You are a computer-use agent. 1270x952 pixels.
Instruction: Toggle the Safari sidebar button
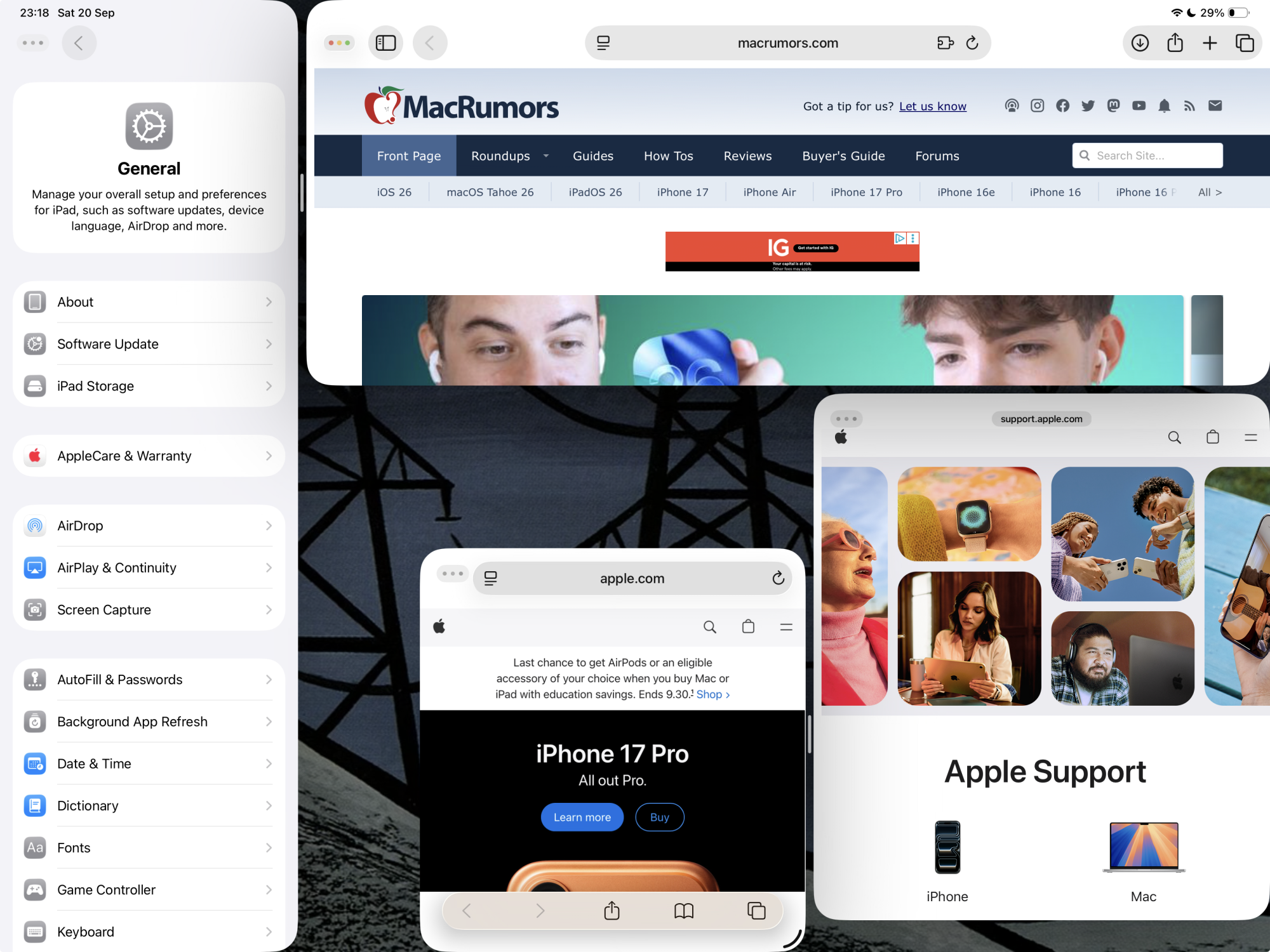point(385,43)
